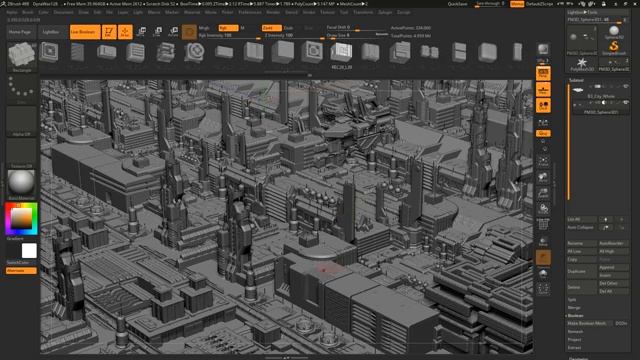Image resolution: width=640 pixels, height=360 pixels.
Task: Adjust the Z Intensity slider
Action: coord(294,36)
